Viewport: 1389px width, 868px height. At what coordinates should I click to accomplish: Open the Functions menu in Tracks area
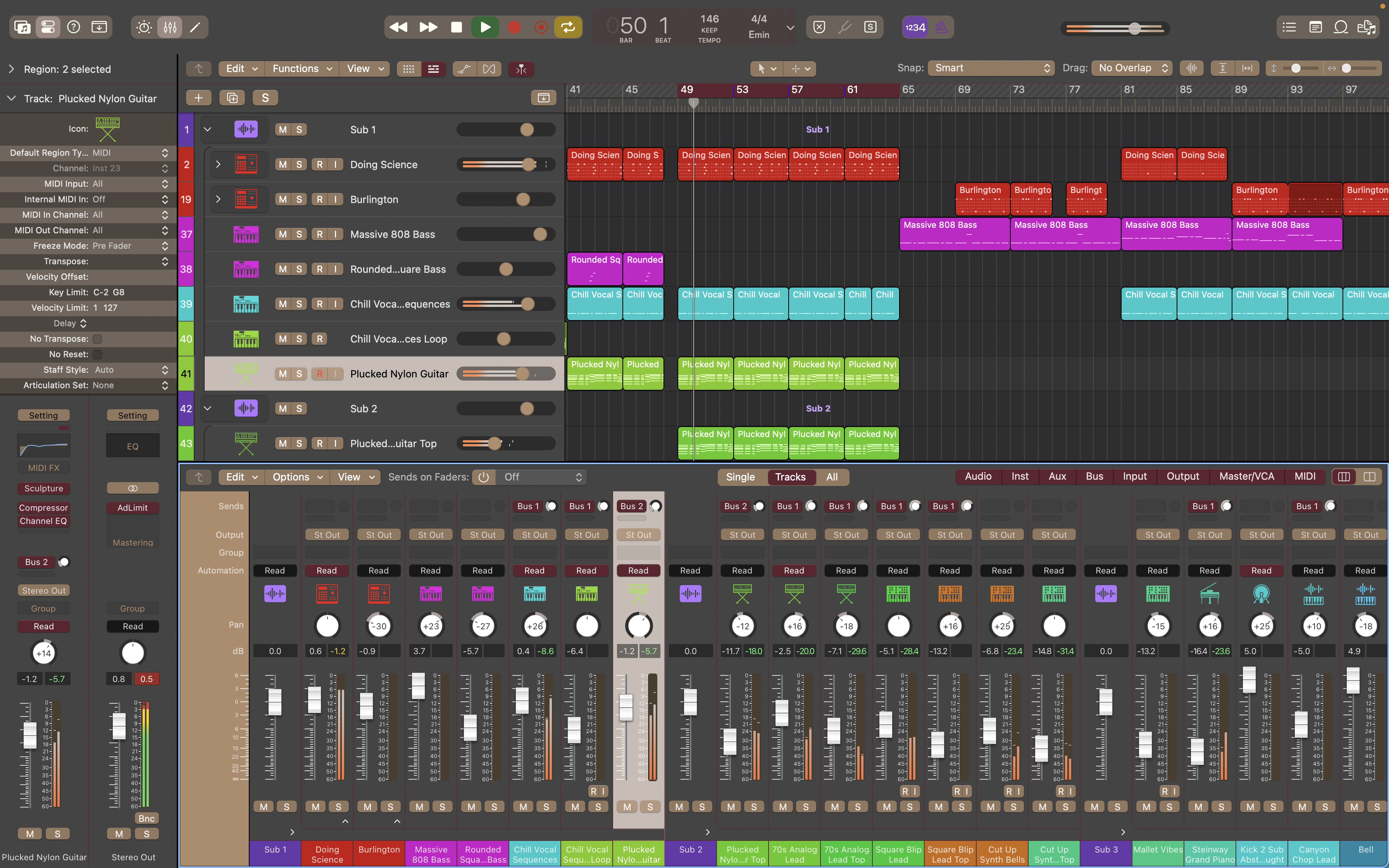[x=302, y=69]
